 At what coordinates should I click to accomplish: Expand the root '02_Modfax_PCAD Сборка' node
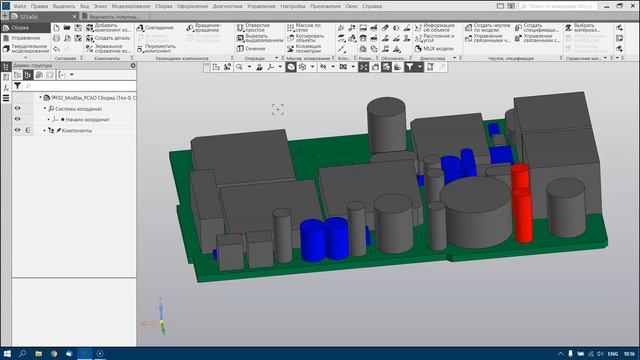pyautogui.click(x=40, y=98)
